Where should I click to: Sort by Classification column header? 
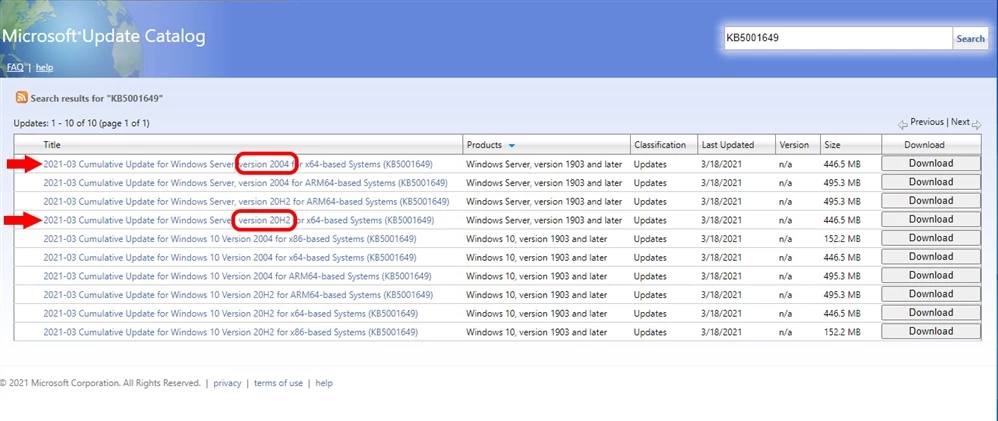coord(660,145)
